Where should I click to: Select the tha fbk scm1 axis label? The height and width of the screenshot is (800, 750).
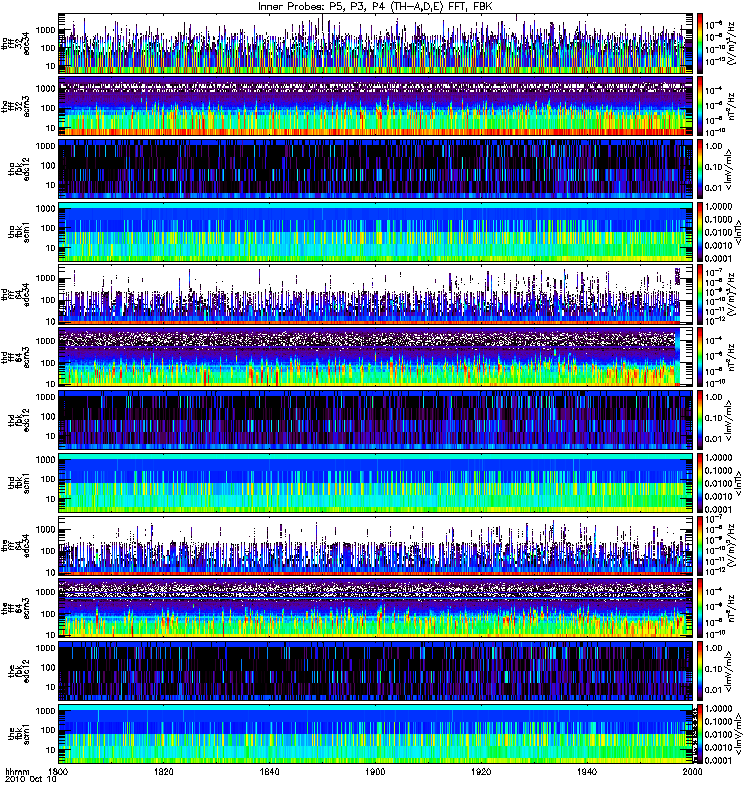(x=19, y=232)
